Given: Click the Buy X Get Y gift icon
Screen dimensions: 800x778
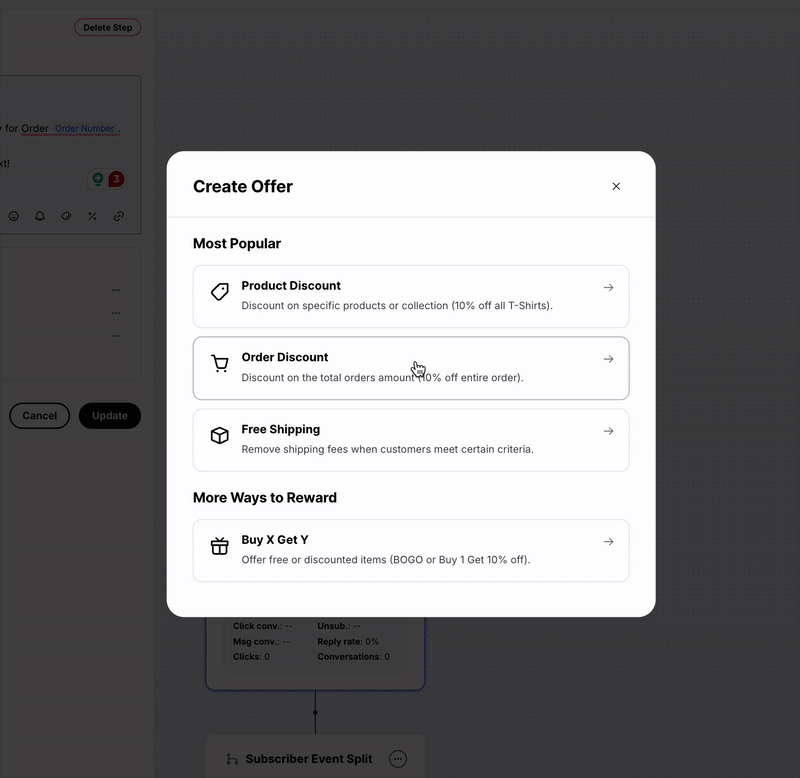Looking at the screenshot, I should [x=220, y=546].
